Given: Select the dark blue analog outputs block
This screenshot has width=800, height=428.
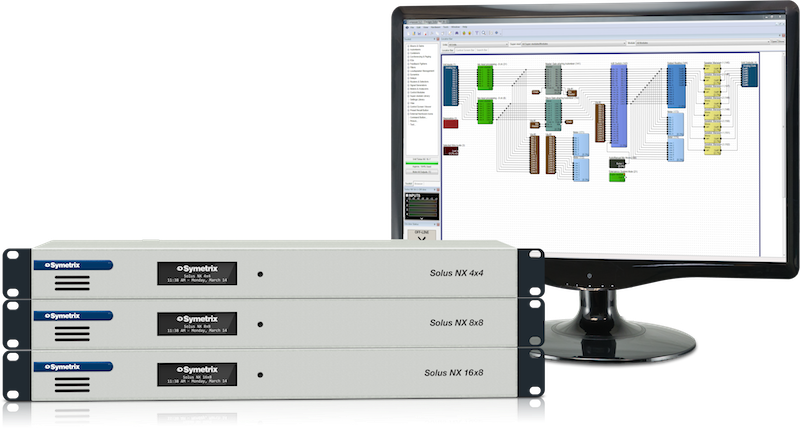Looking at the screenshot, I should 749,75.
